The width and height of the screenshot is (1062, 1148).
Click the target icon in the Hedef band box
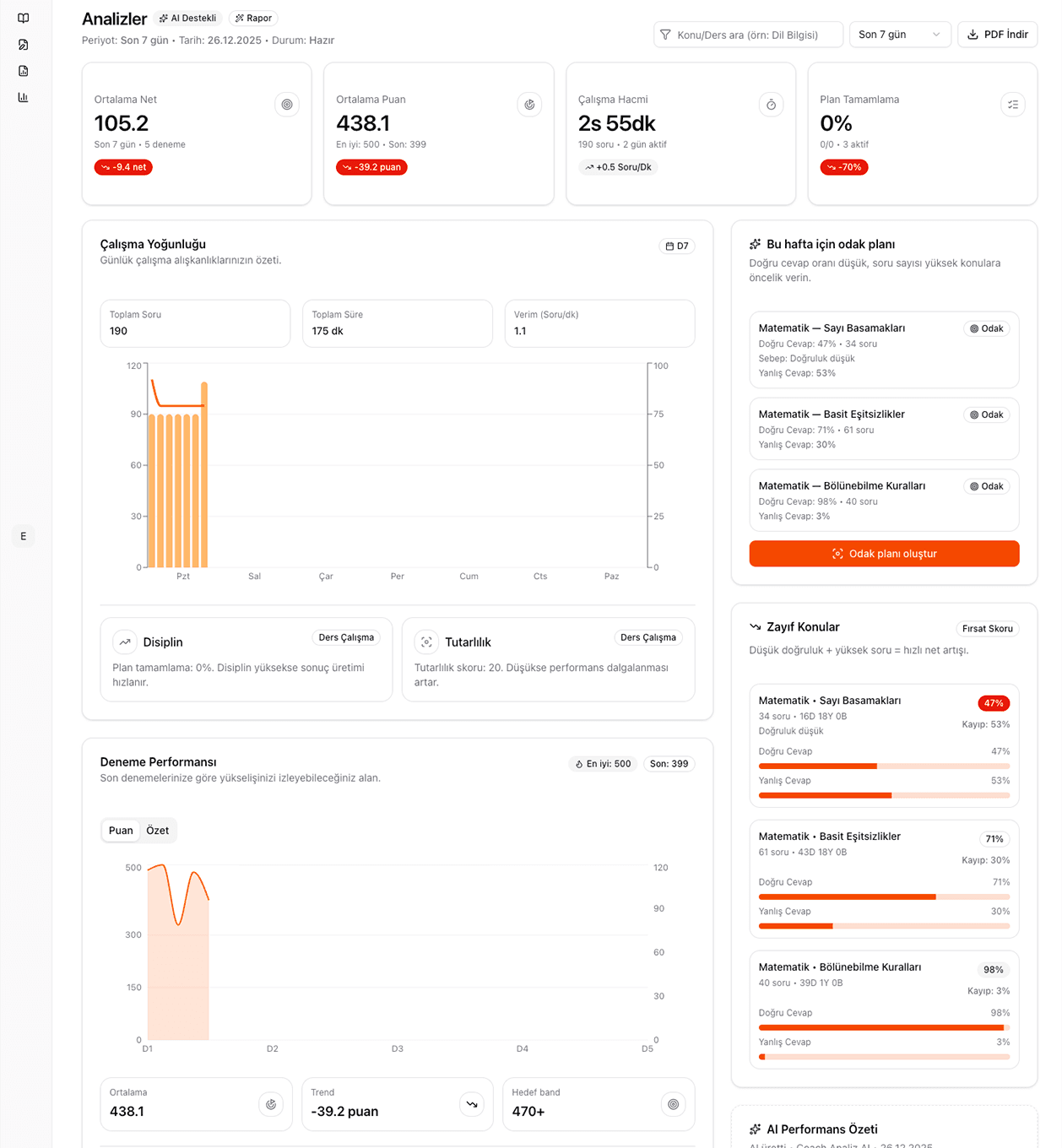pyautogui.click(x=673, y=1104)
